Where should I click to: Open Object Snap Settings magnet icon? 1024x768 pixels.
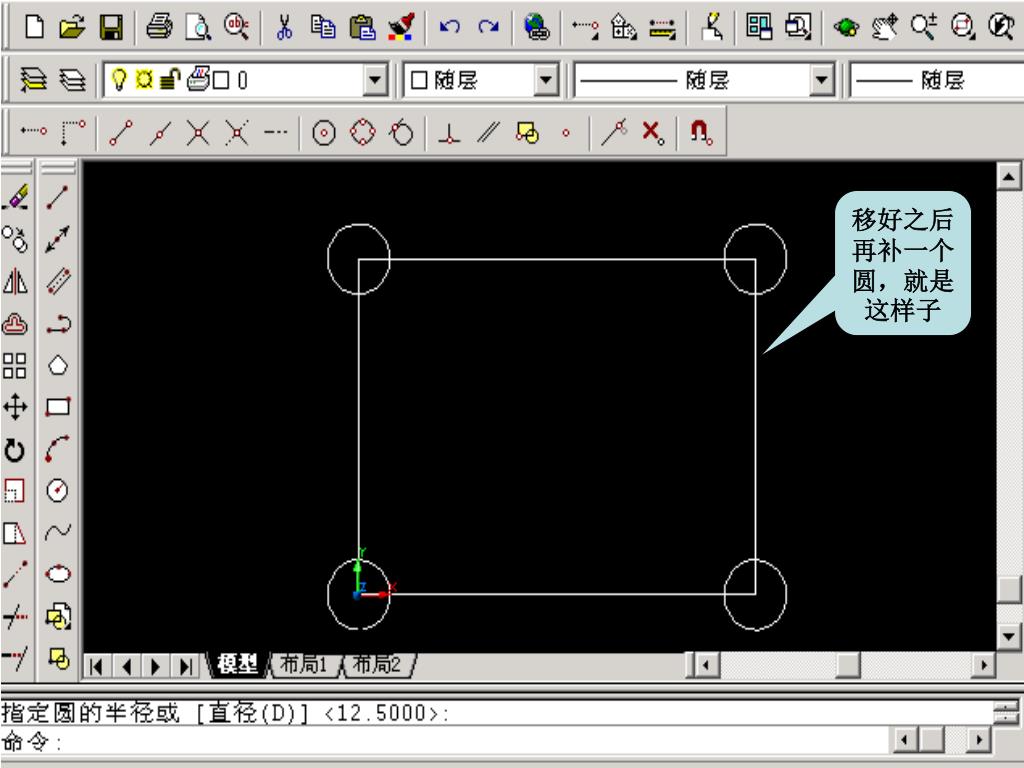pos(701,133)
